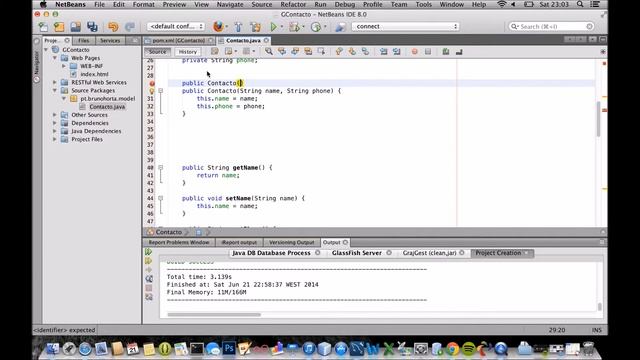
Task: Run the project with green play icon
Action: 273,27
